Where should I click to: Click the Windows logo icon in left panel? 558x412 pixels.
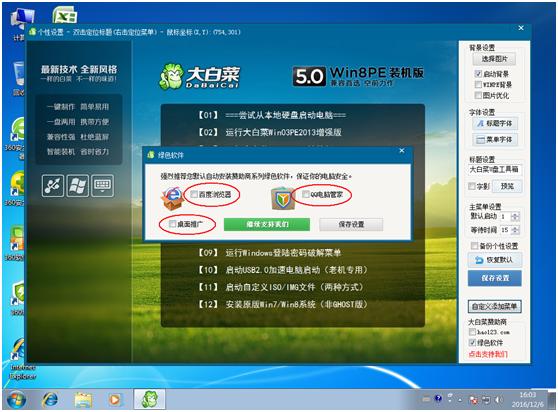tap(78, 185)
